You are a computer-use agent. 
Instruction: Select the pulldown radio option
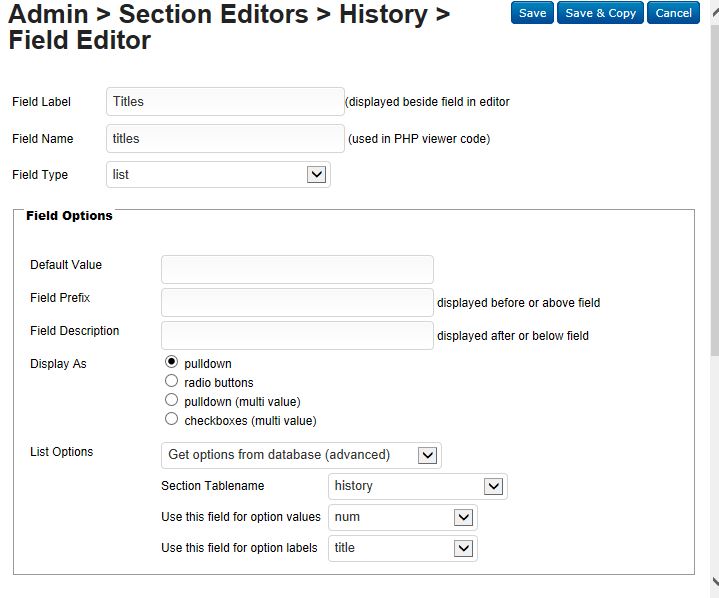point(171,362)
